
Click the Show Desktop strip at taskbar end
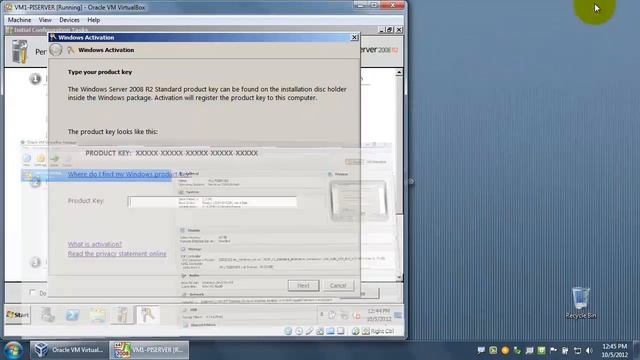(x=637, y=350)
